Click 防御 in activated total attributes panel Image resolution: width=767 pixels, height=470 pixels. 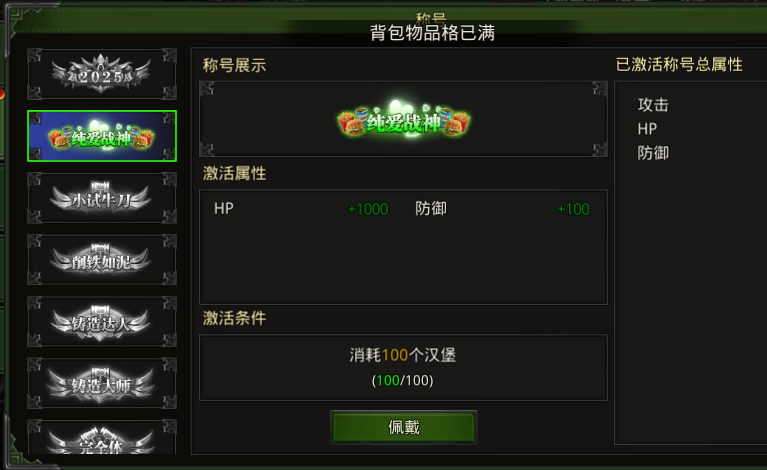[x=653, y=153]
